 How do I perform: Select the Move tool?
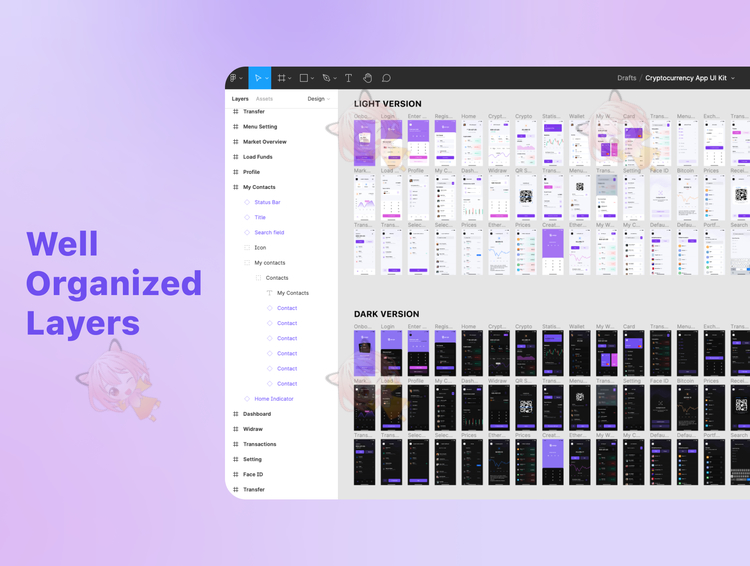(x=258, y=78)
